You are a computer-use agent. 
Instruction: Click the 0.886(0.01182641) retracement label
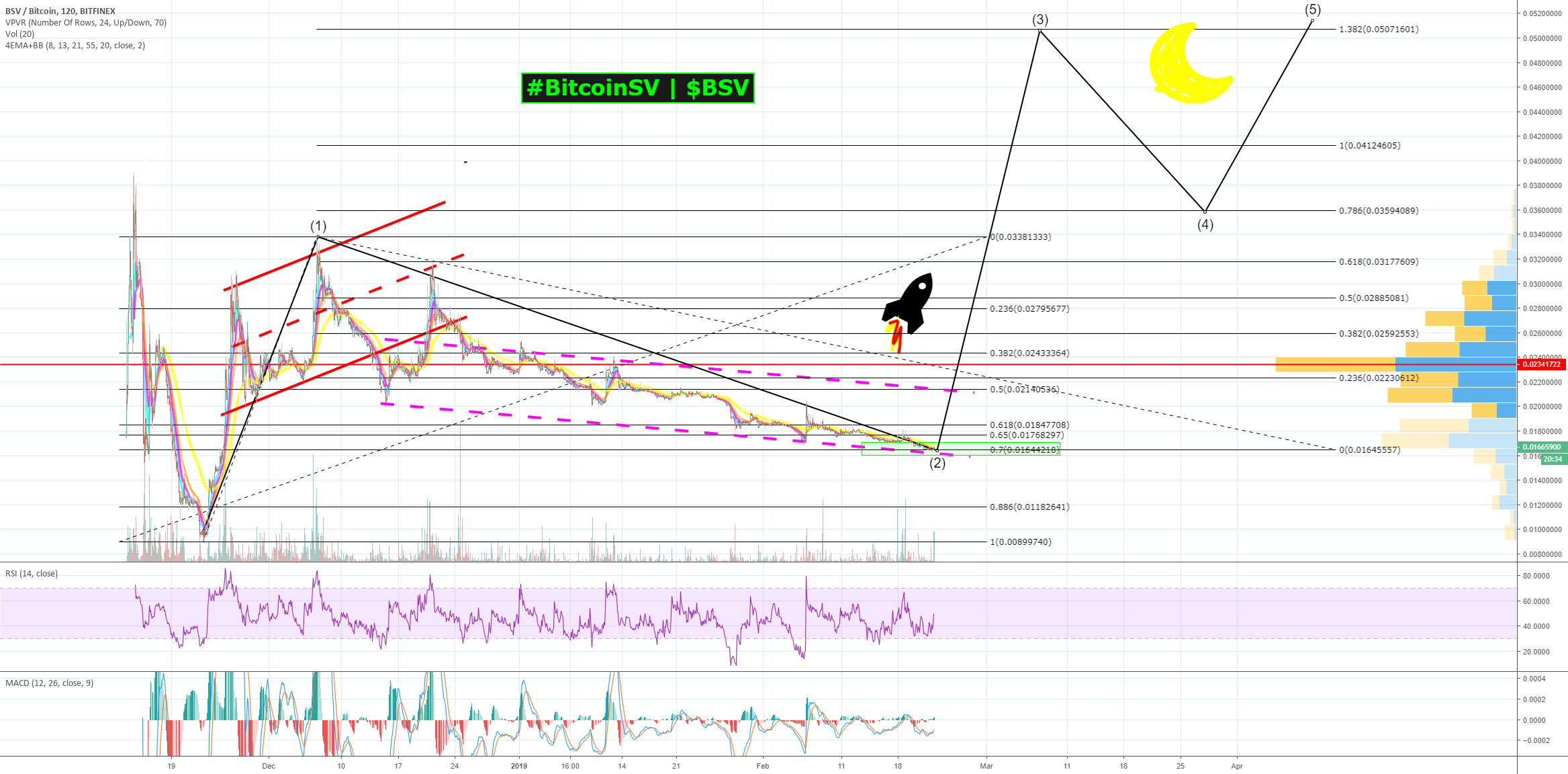point(1029,507)
